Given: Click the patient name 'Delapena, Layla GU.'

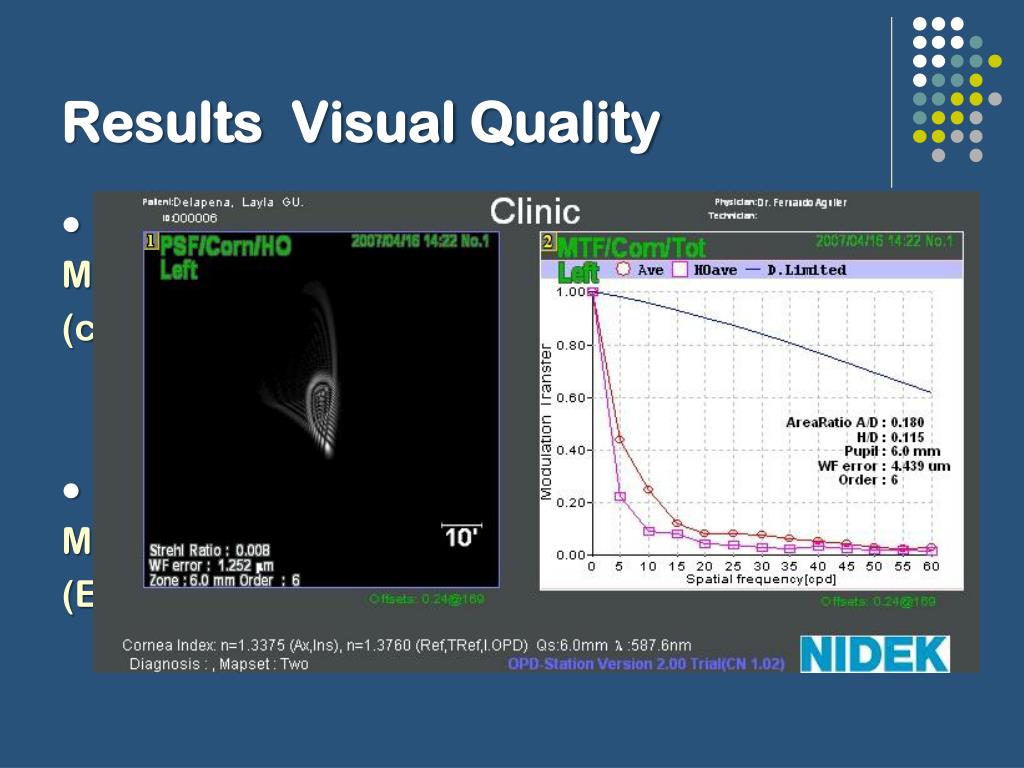Looking at the screenshot, I should click(238, 202).
